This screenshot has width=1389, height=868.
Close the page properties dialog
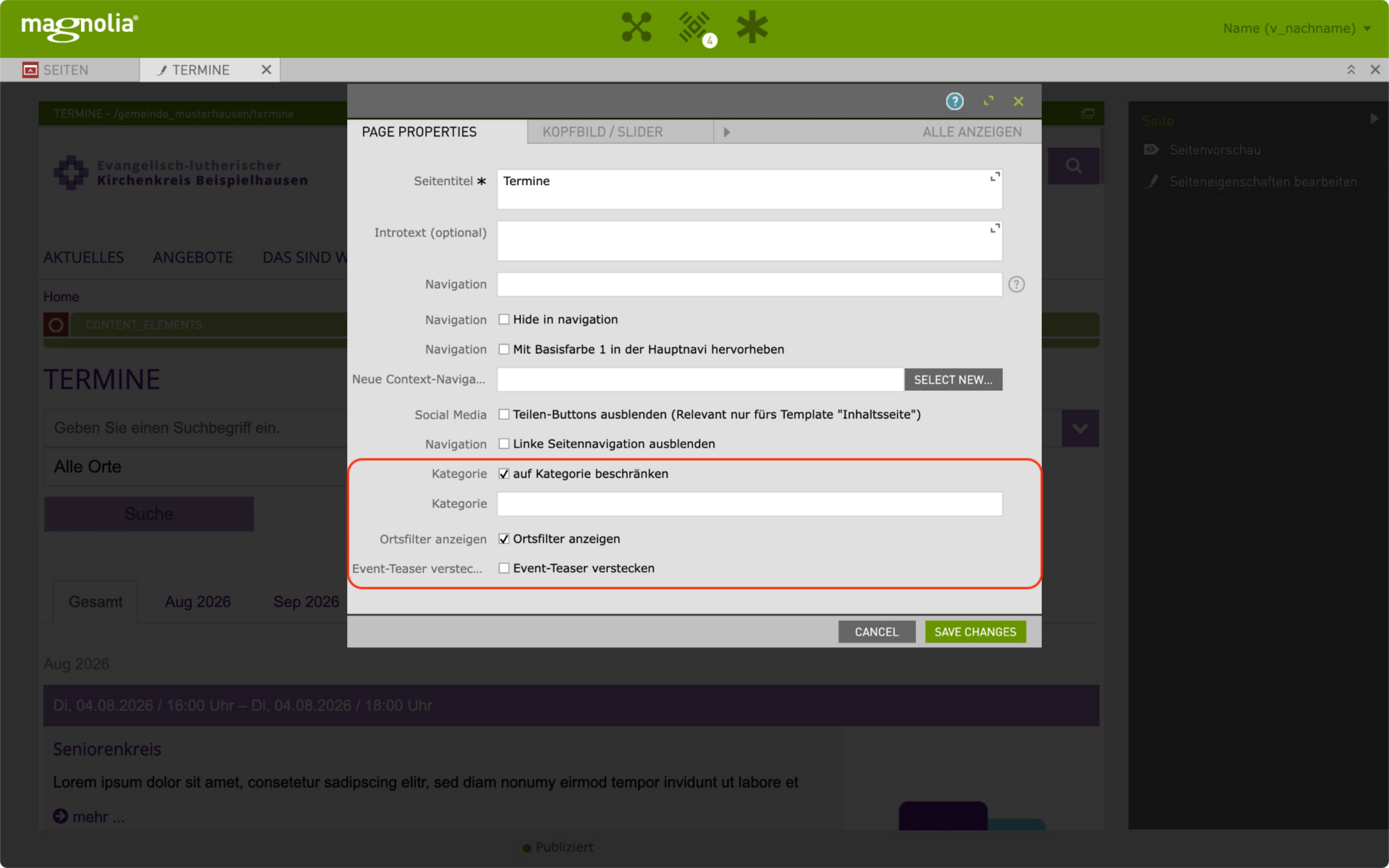click(x=1018, y=102)
